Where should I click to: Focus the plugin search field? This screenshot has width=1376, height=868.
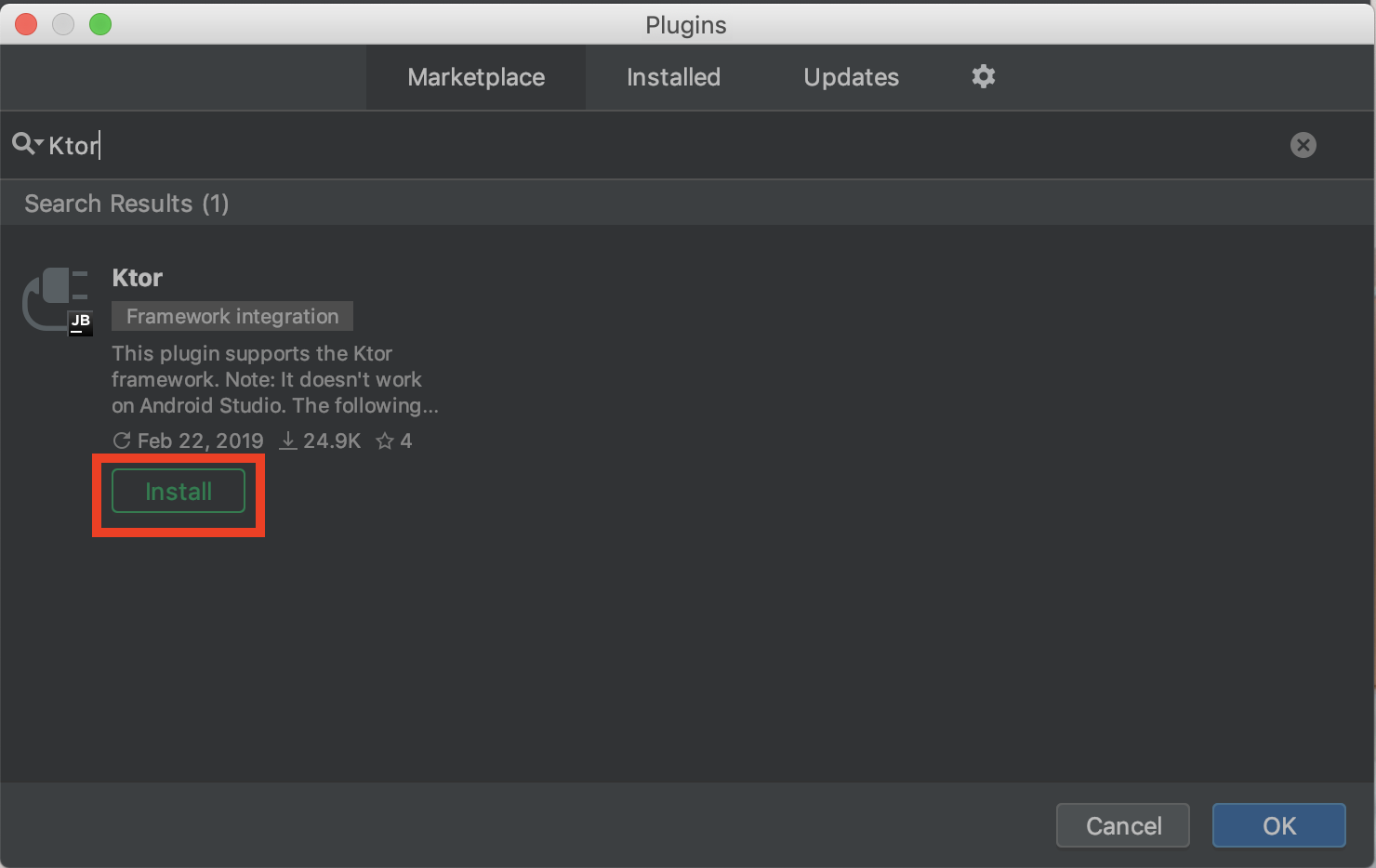tap(651, 145)
